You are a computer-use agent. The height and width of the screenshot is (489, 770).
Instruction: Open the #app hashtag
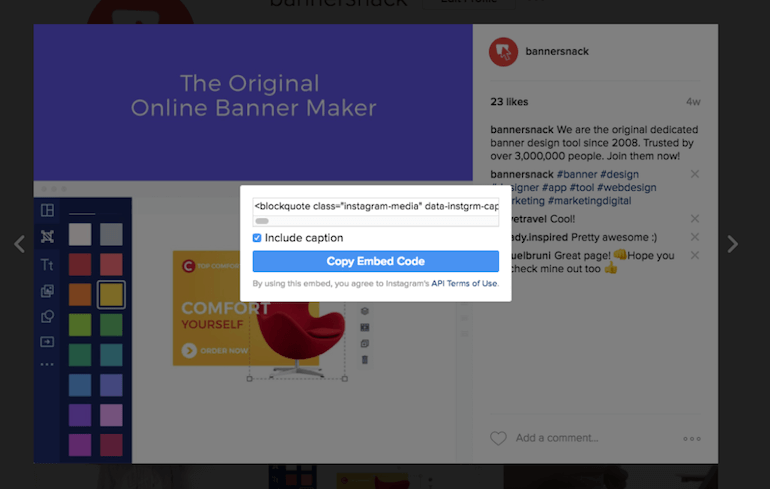(x=554, y=188)
